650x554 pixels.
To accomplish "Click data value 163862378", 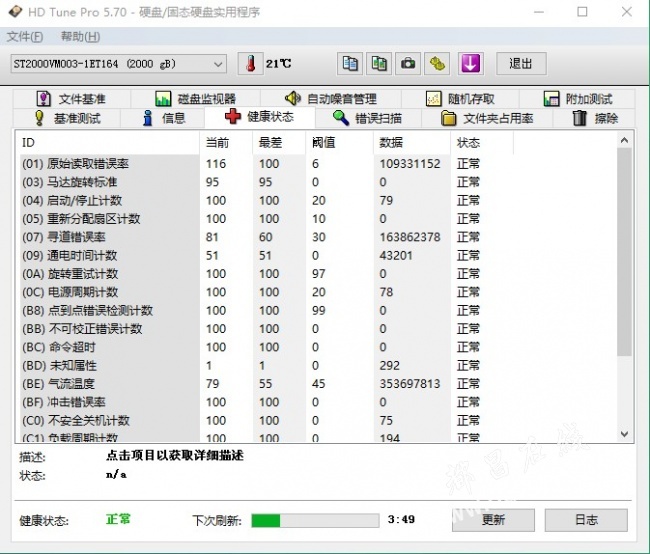I will 410,237.
